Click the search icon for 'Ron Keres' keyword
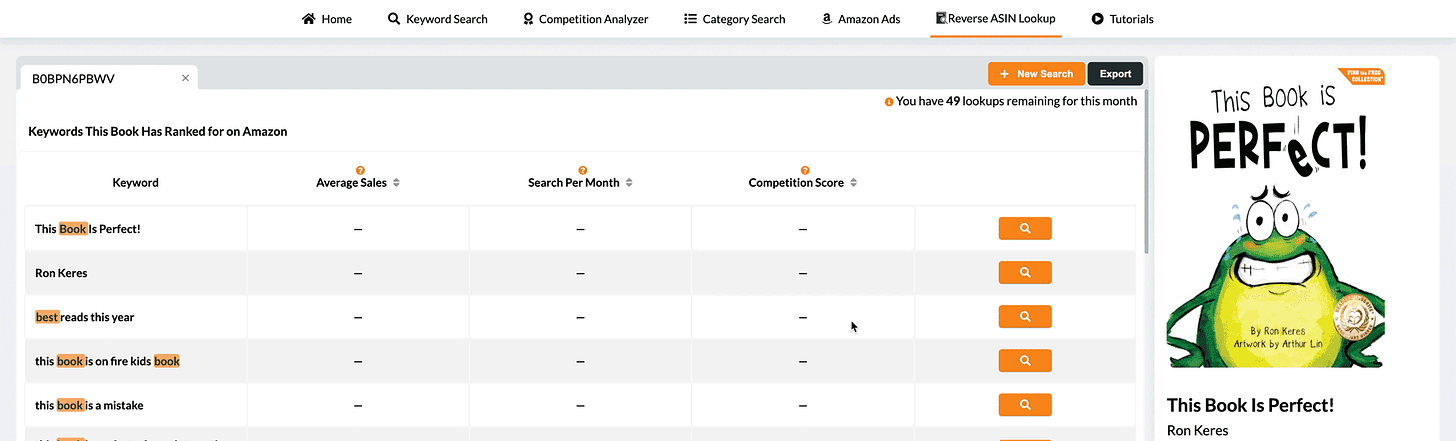This screenshot has width=1456, height=441. 1025,272
